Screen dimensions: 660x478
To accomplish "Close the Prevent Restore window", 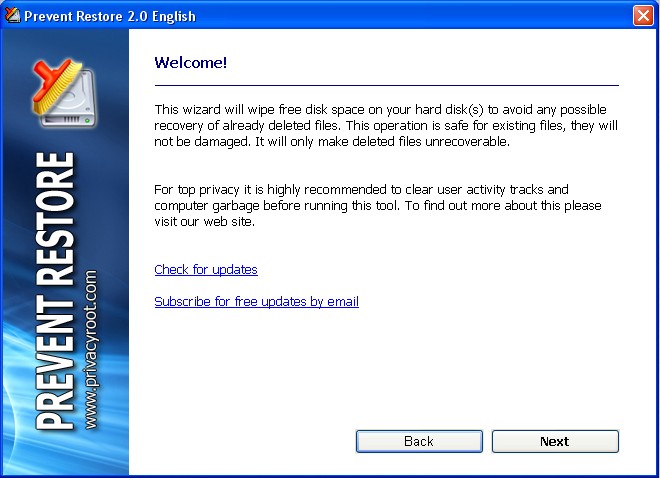I will coord(643,16).
